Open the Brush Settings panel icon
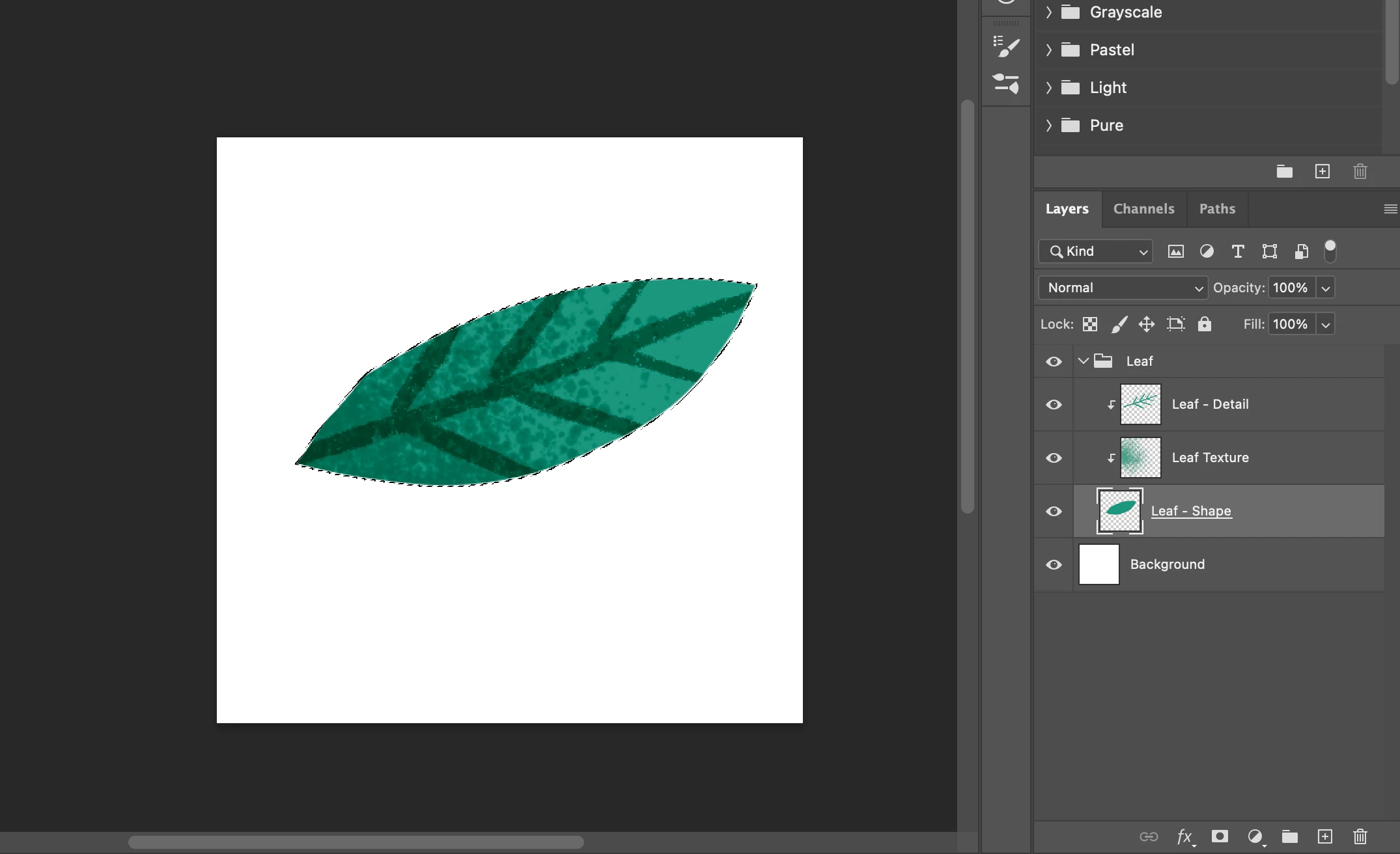1400x854 pixels. click(x=1006, y=47)
